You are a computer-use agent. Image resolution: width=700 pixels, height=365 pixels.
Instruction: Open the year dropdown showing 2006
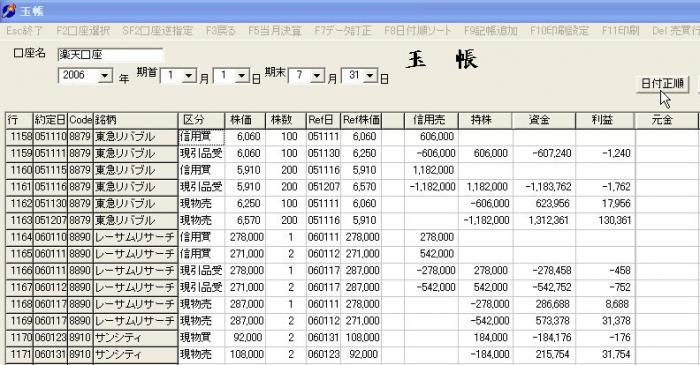[x=105, y=75]
